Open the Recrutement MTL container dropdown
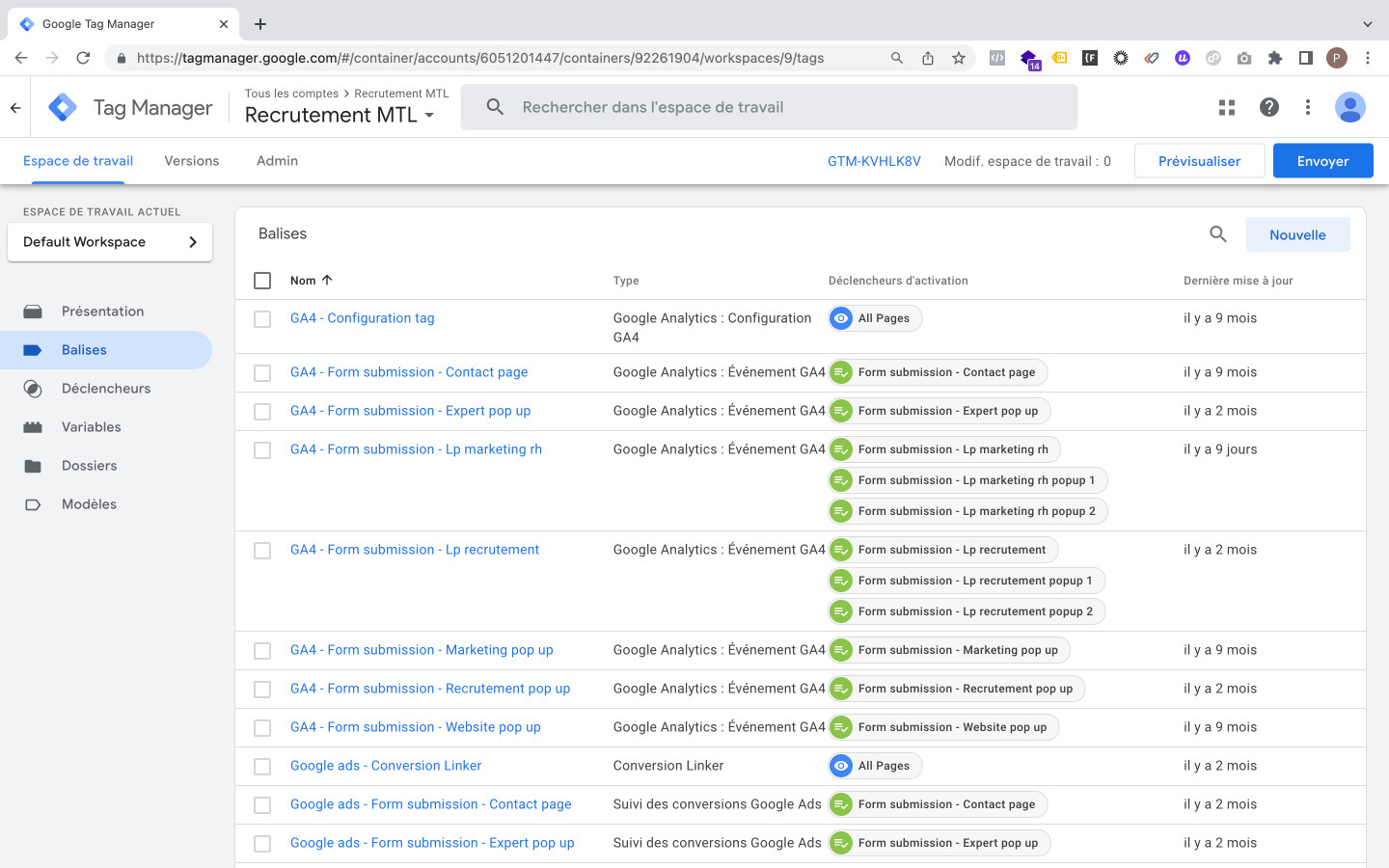 (340, 115)
